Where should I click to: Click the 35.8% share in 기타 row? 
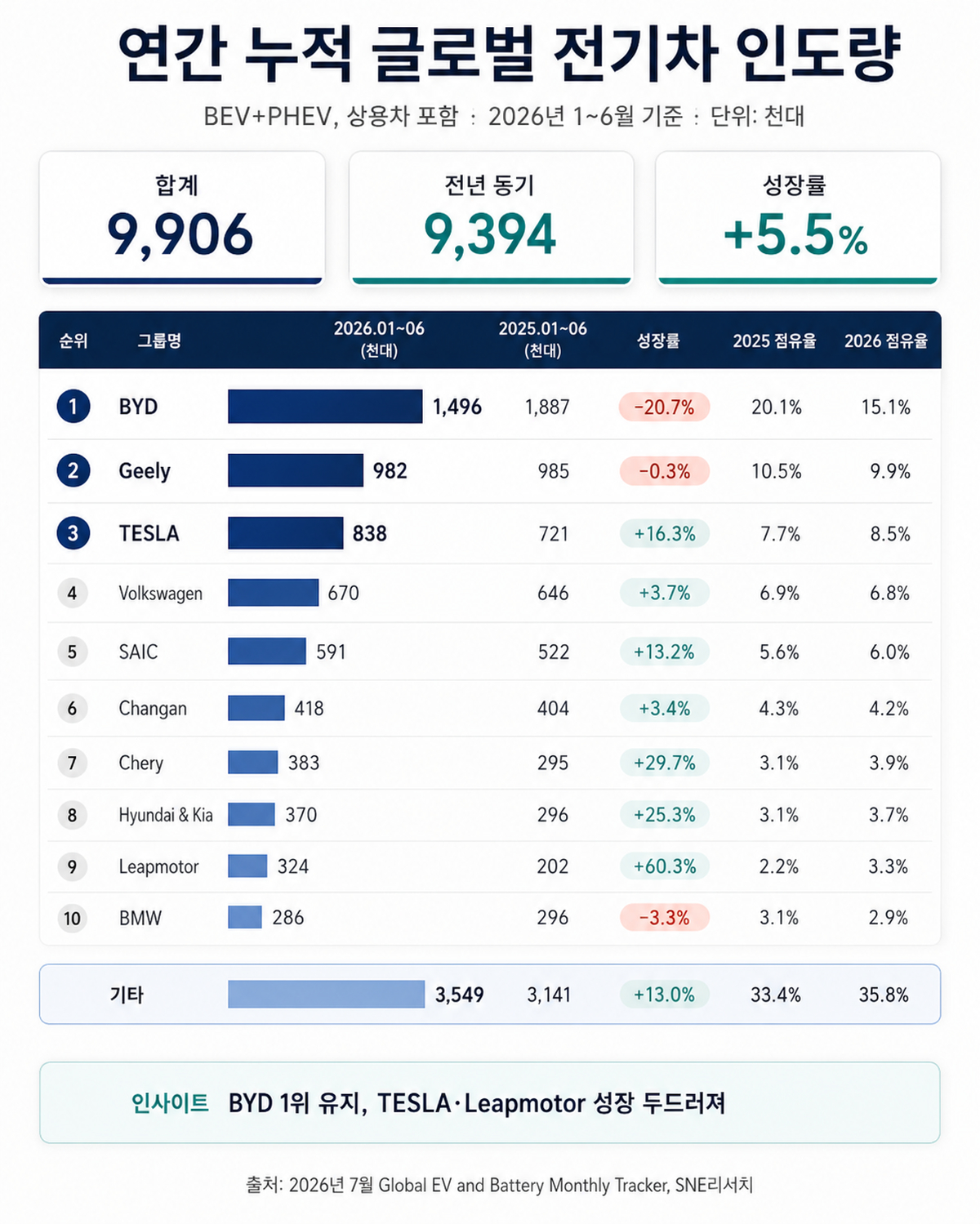pos(884,995)
